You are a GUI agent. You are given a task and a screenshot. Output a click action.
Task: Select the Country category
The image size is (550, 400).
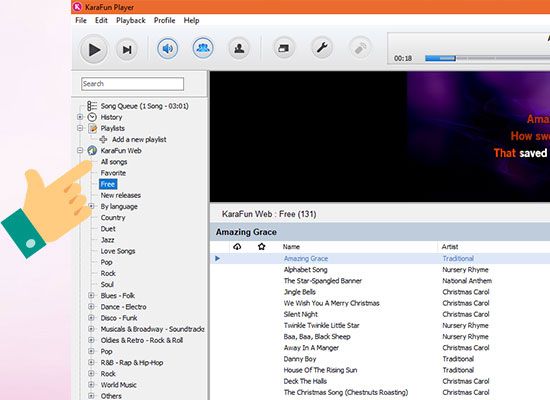[x=113, y=218]
